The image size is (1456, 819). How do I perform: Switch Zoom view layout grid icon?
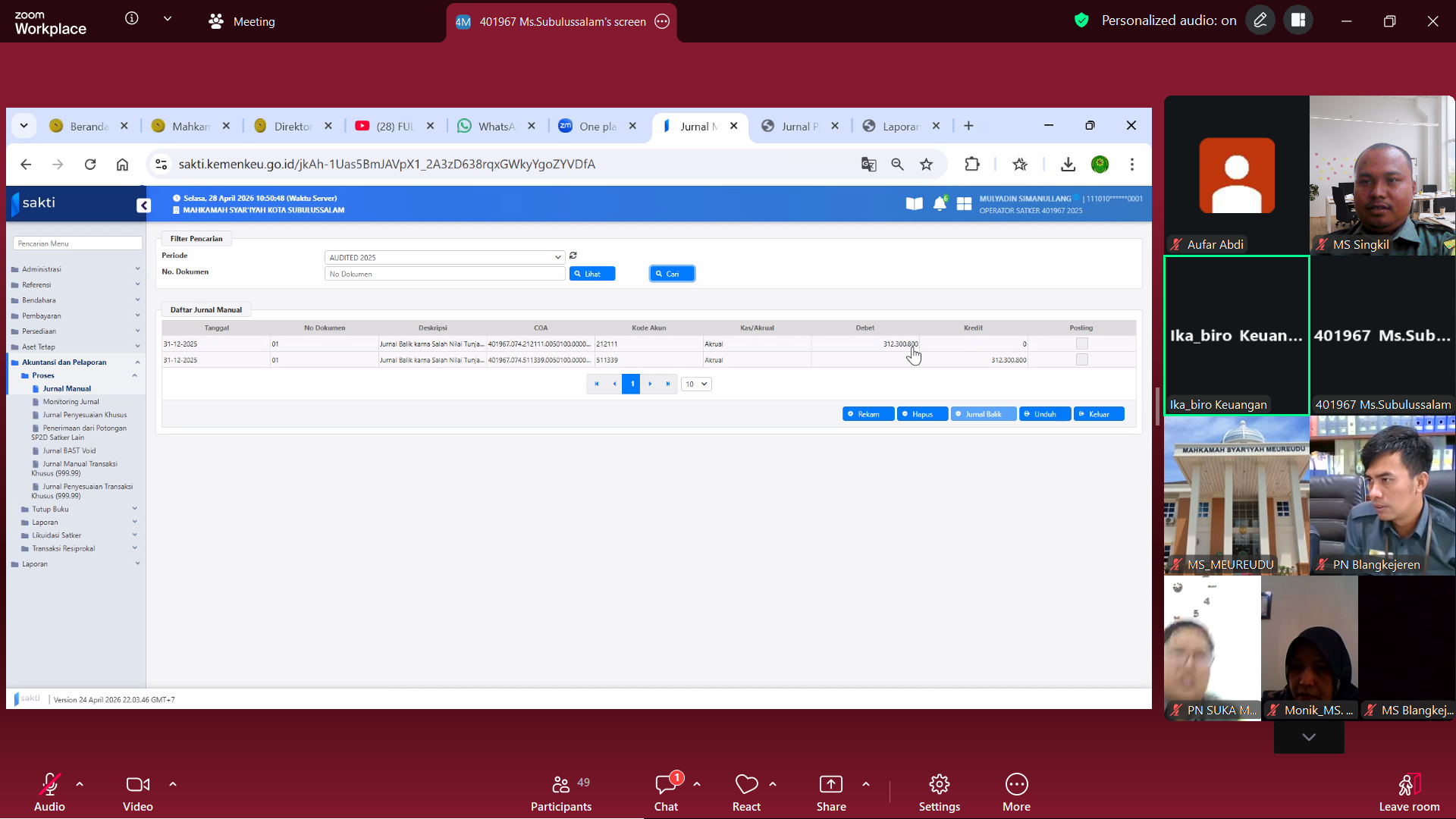click(x=1298, y=20)
